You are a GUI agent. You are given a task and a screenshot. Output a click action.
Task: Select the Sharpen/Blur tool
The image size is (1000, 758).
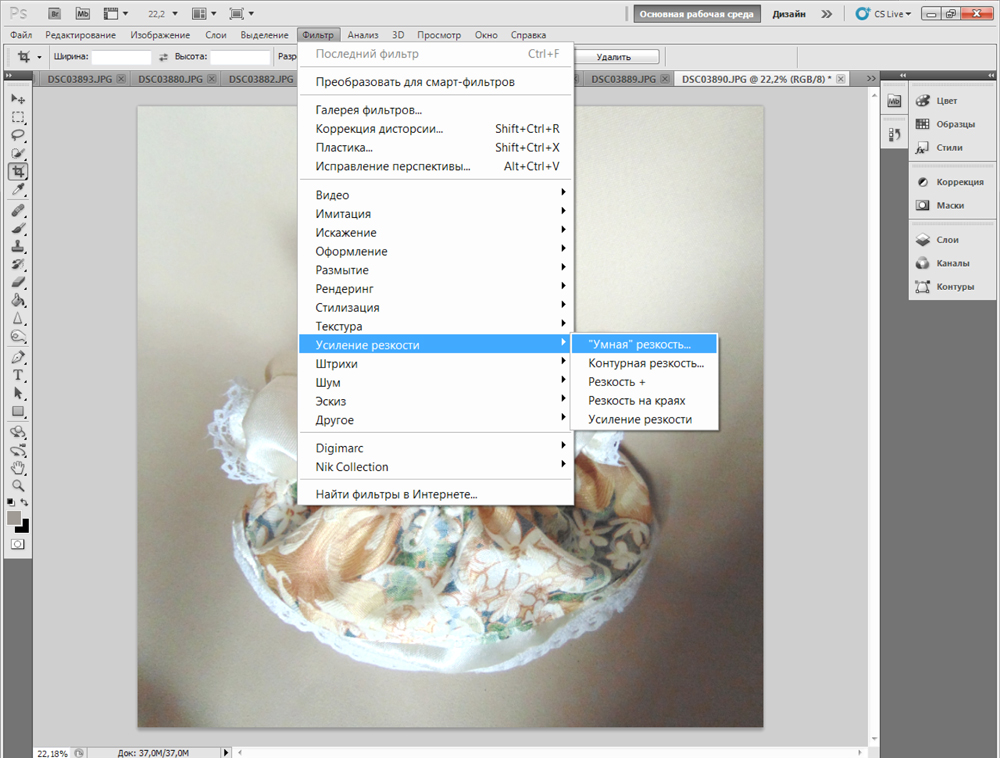coord(18,318)
